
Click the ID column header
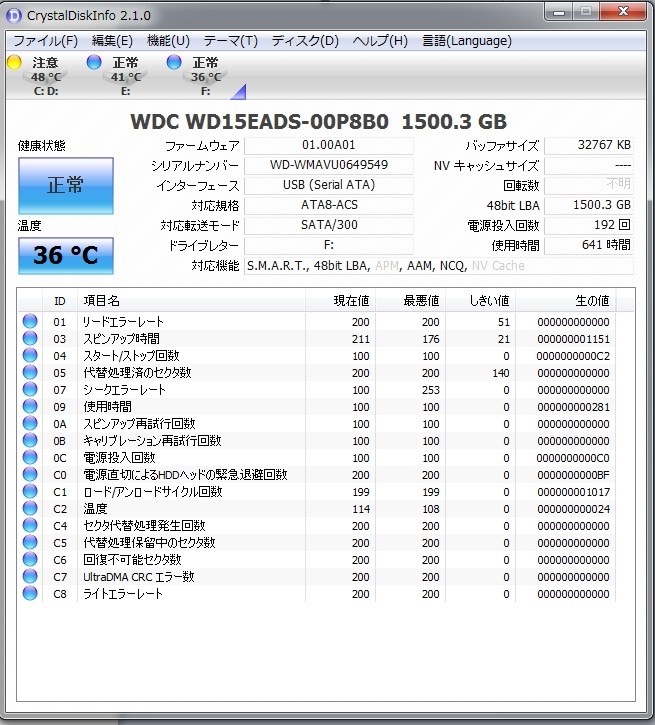tap(60, 301)
